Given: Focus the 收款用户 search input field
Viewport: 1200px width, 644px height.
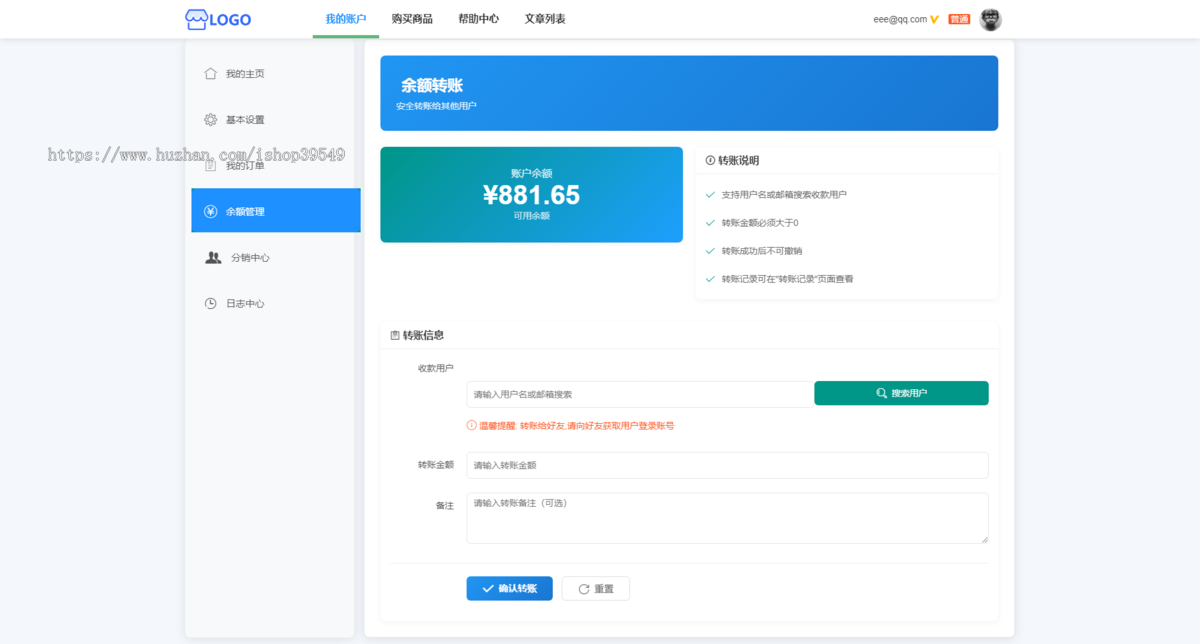Looking at the screenshot, I should (640, 394).
